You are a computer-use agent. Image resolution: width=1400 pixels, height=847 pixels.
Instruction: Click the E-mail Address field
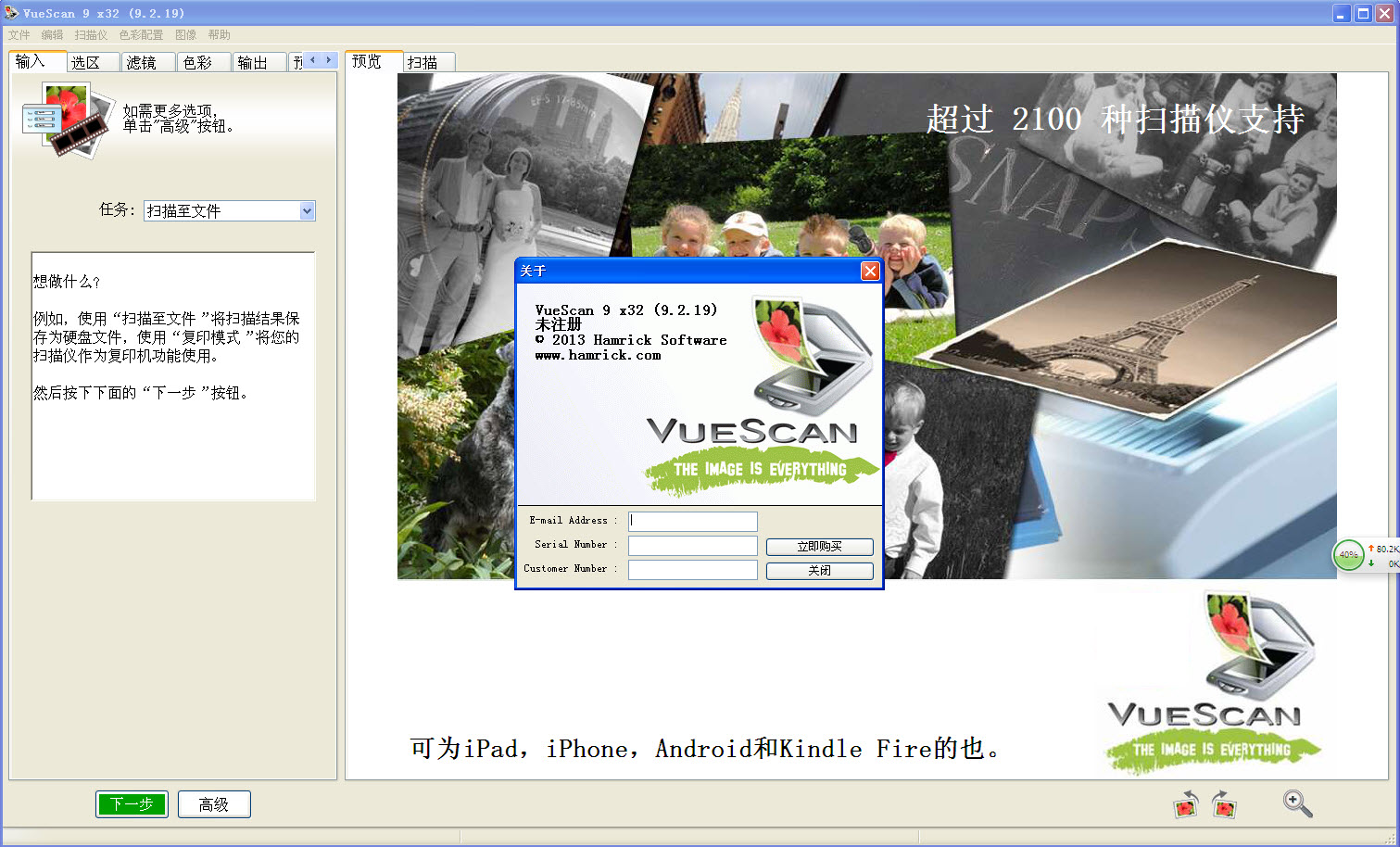pos(693,521)
